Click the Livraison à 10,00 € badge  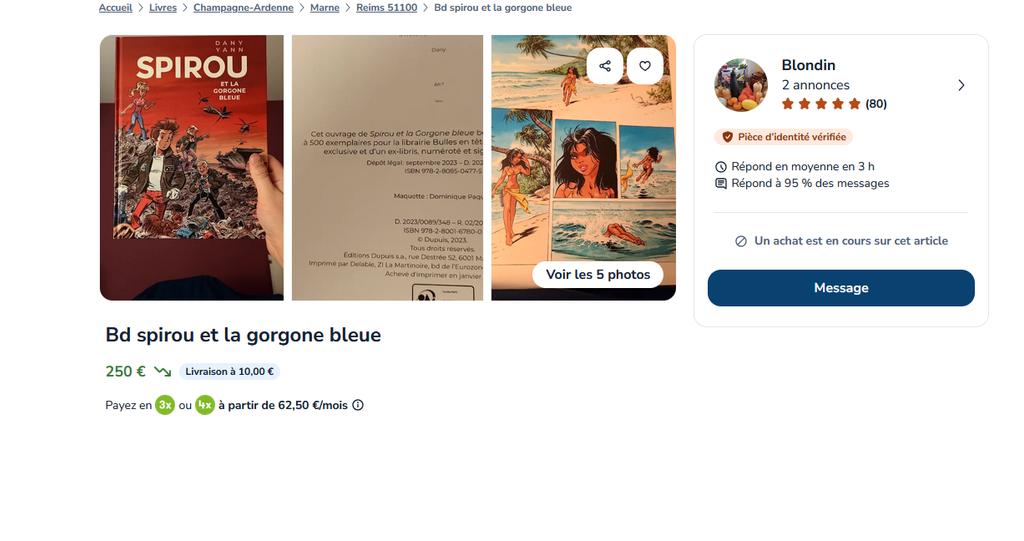point(229,371)
